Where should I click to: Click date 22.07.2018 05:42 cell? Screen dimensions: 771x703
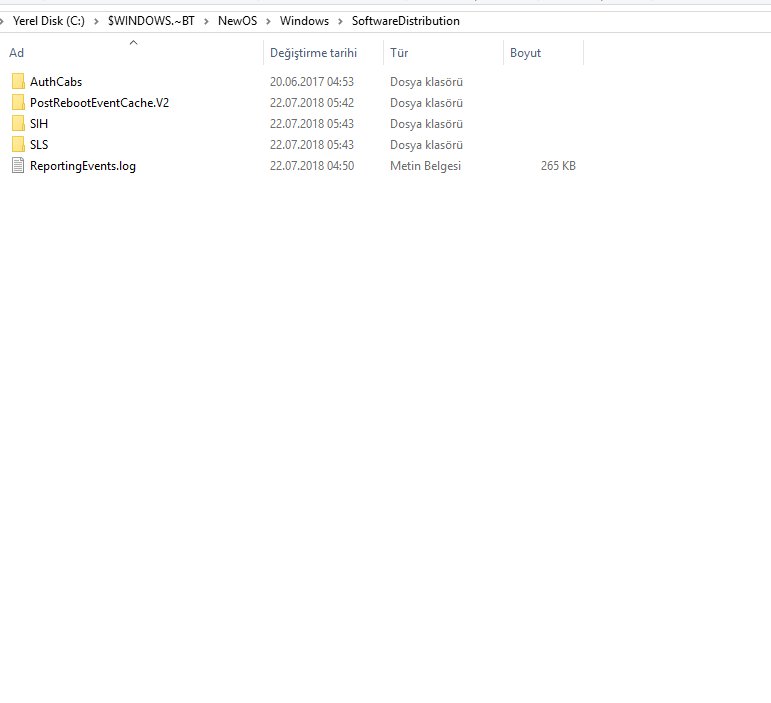pos(312,103)
